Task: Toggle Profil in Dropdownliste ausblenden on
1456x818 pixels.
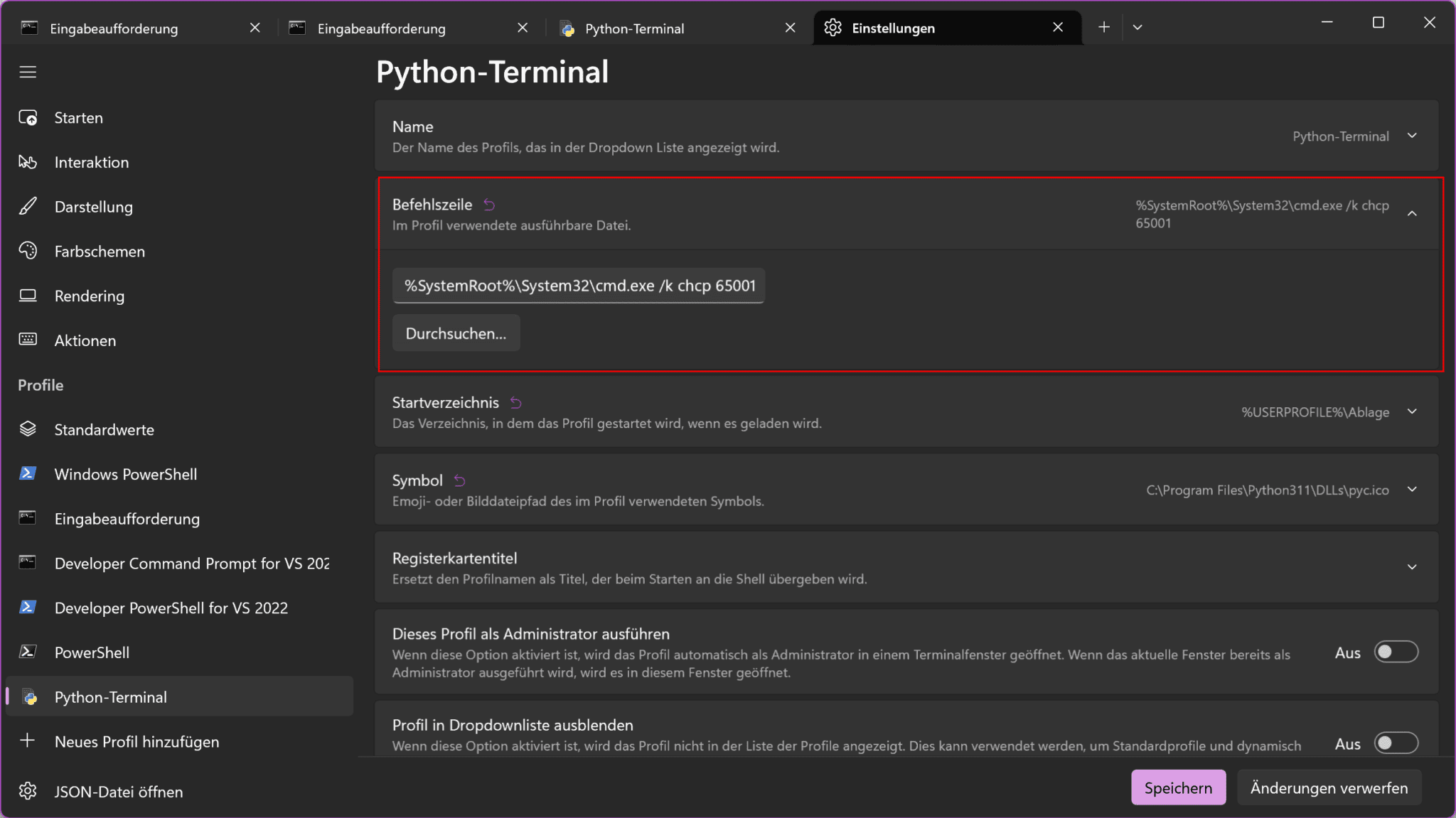Action: pos(1395,743)
